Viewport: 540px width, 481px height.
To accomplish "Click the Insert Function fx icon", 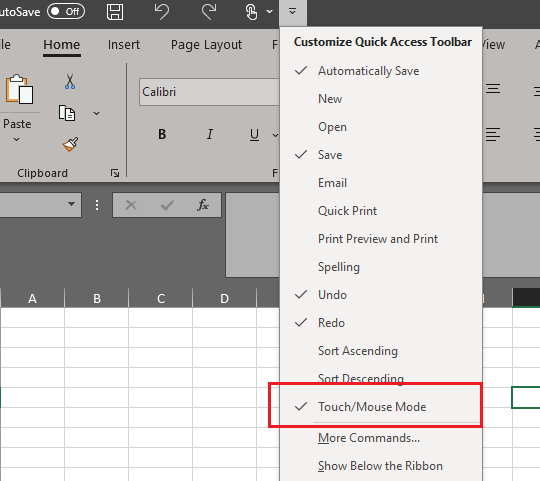I will [x=203, y=205].
